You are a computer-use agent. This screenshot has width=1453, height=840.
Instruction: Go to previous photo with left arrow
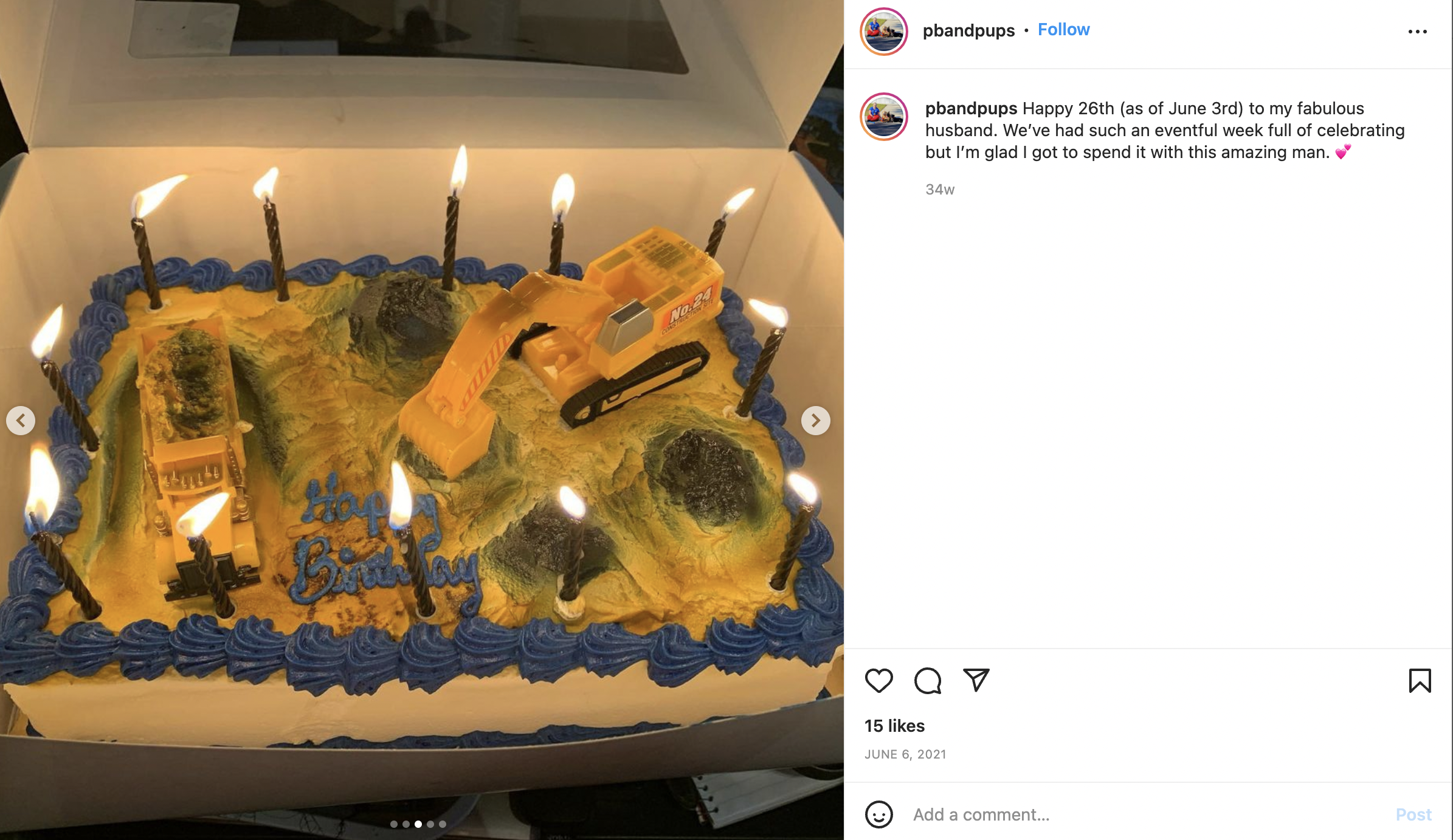(21, 421)
